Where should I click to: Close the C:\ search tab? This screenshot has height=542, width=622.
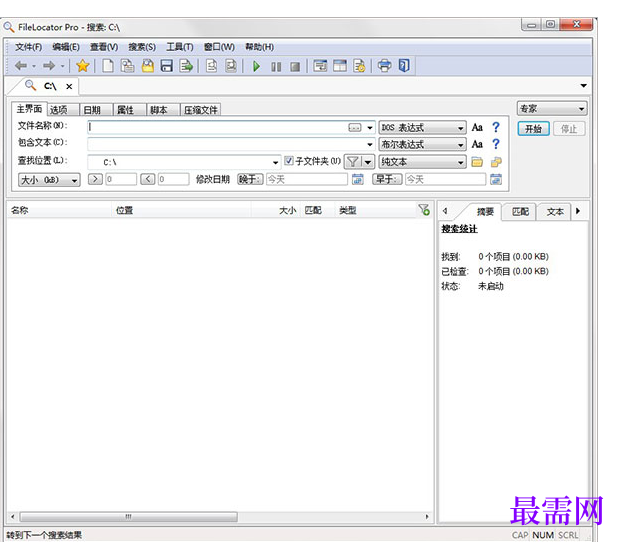click(69, 86)
